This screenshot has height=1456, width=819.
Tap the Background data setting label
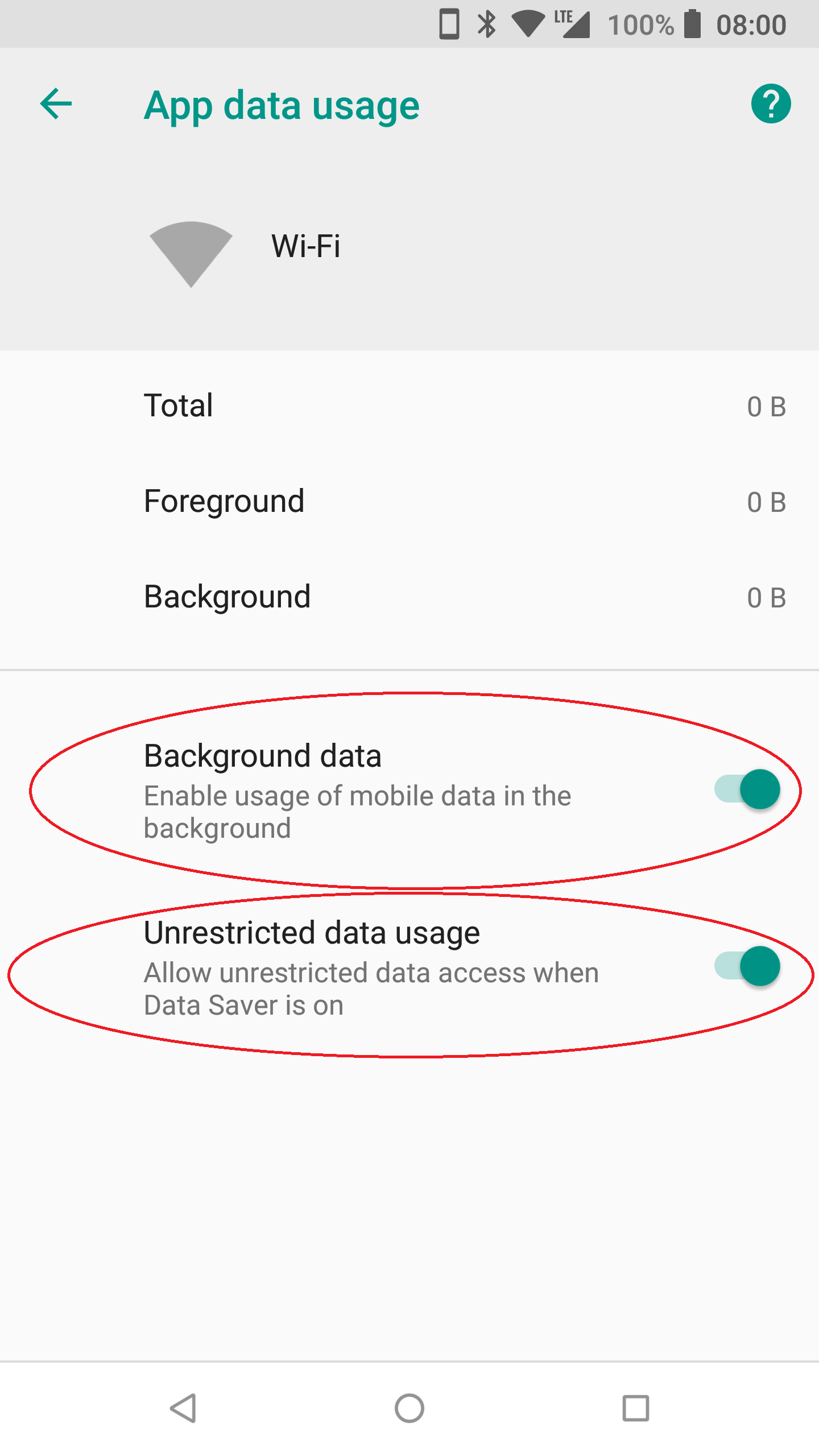263,756
